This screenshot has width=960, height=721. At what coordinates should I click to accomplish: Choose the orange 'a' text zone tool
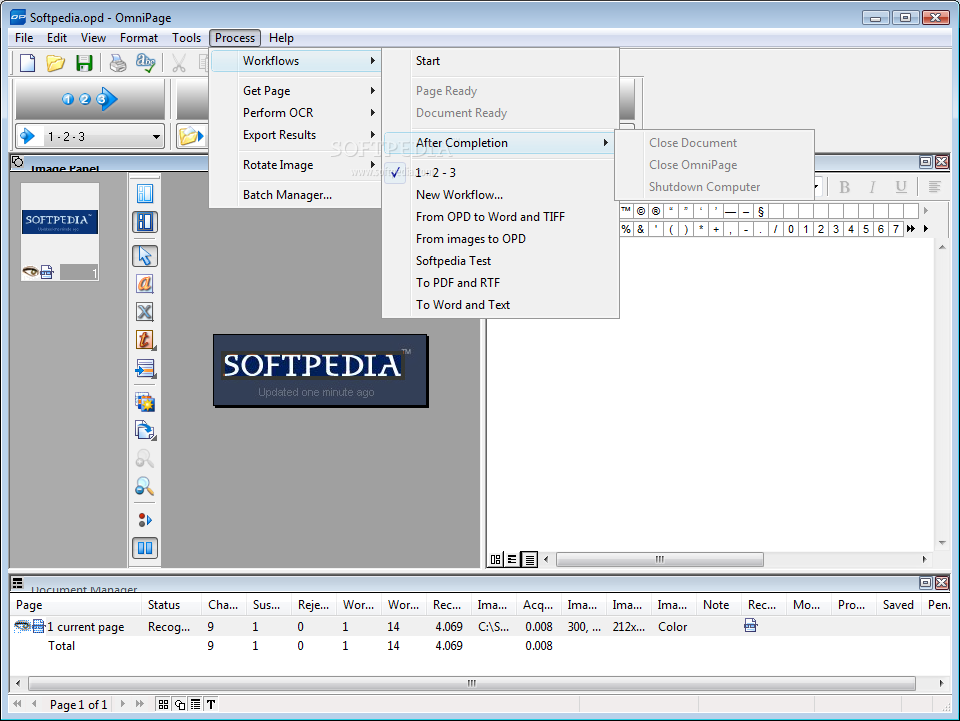pyautogui.click(x=145, y=283)
